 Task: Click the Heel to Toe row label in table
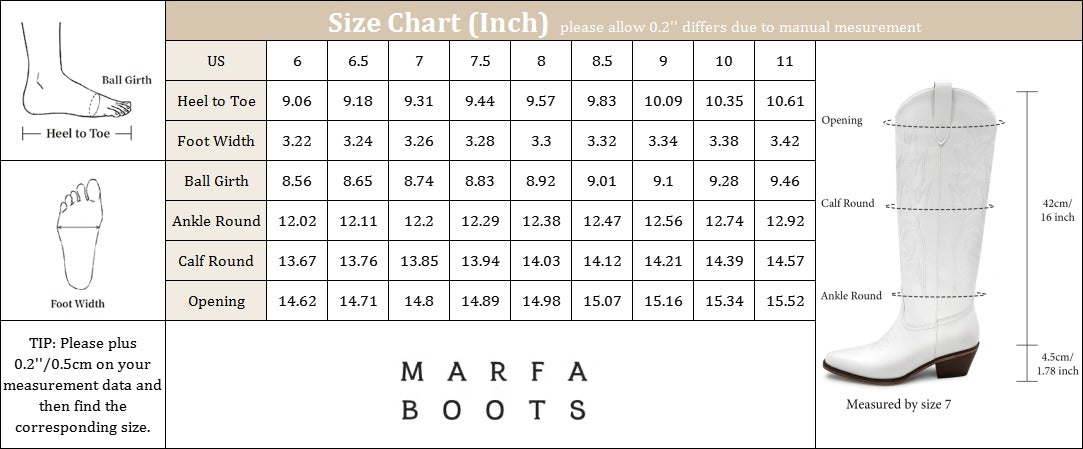point(216,101)
